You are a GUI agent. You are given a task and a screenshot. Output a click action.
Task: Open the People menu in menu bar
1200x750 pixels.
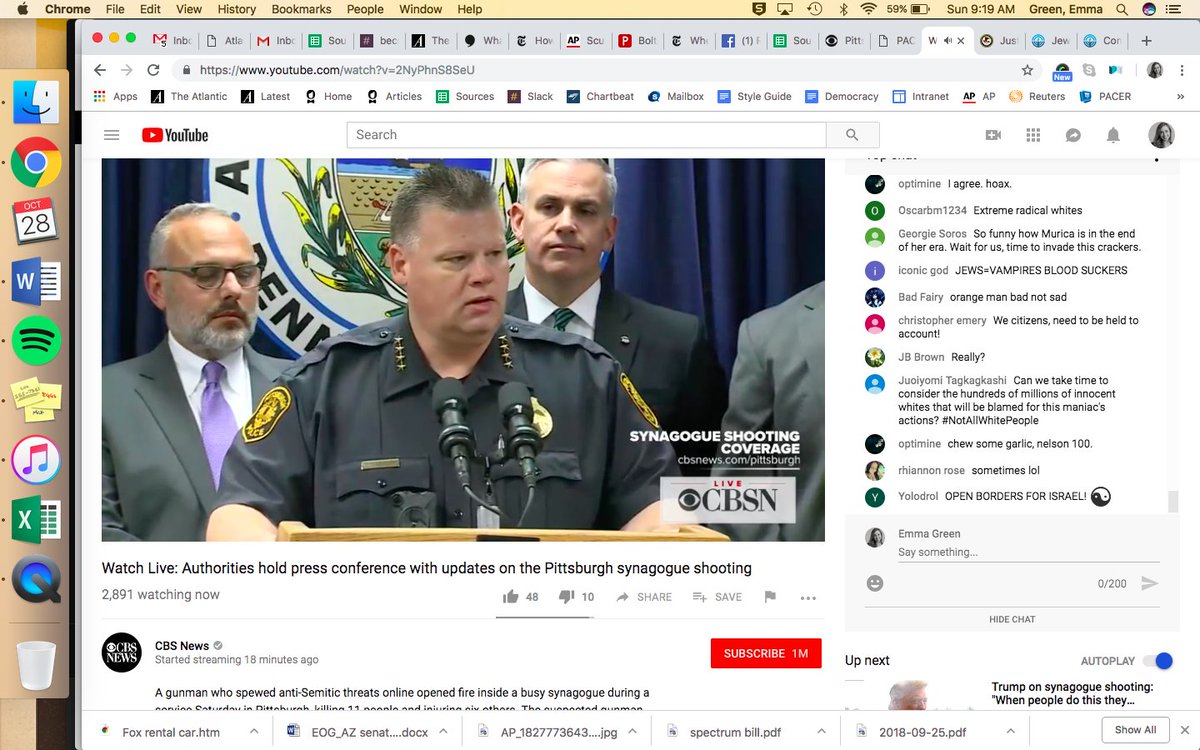pos(365,9)
